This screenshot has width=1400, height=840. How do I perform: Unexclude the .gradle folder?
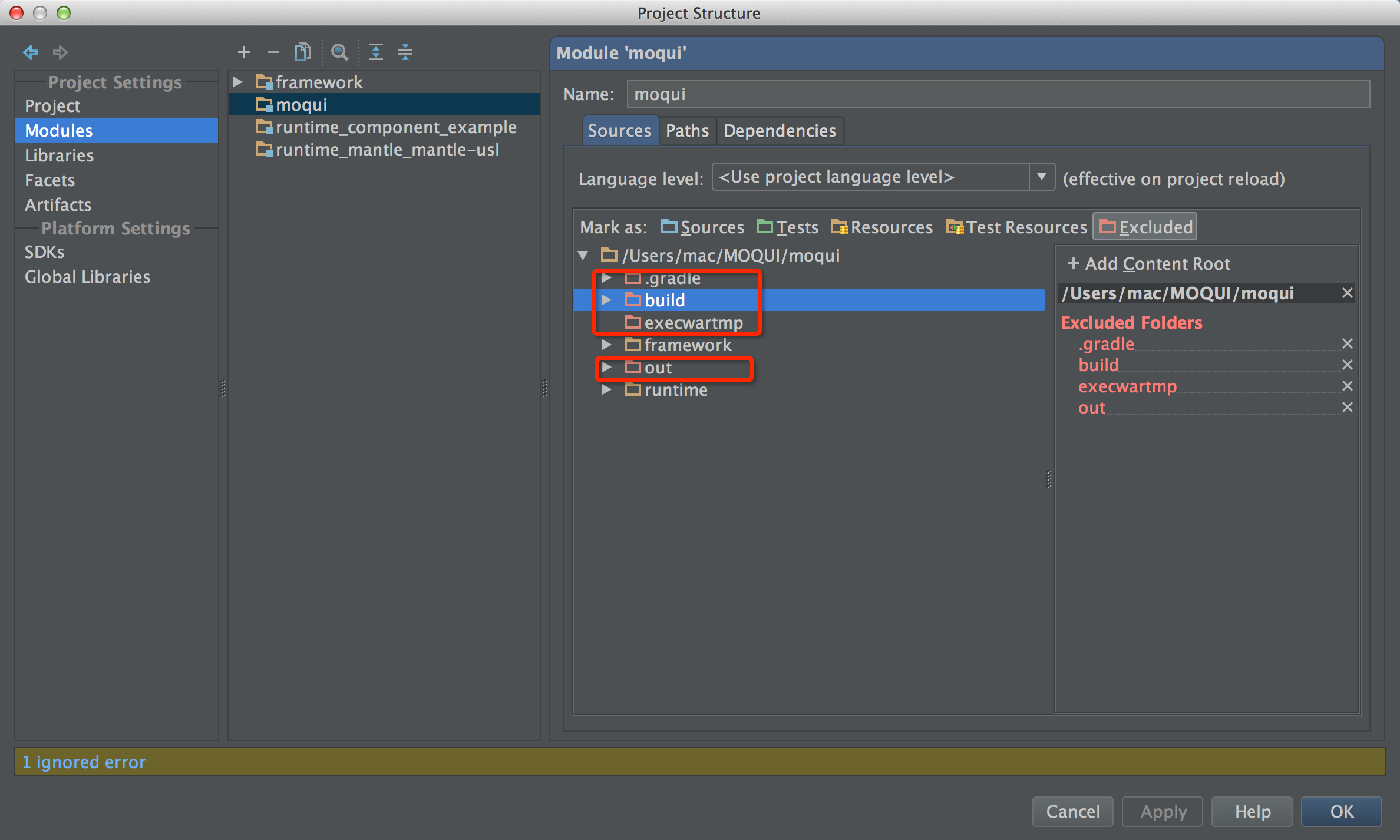coord(1347,344)
